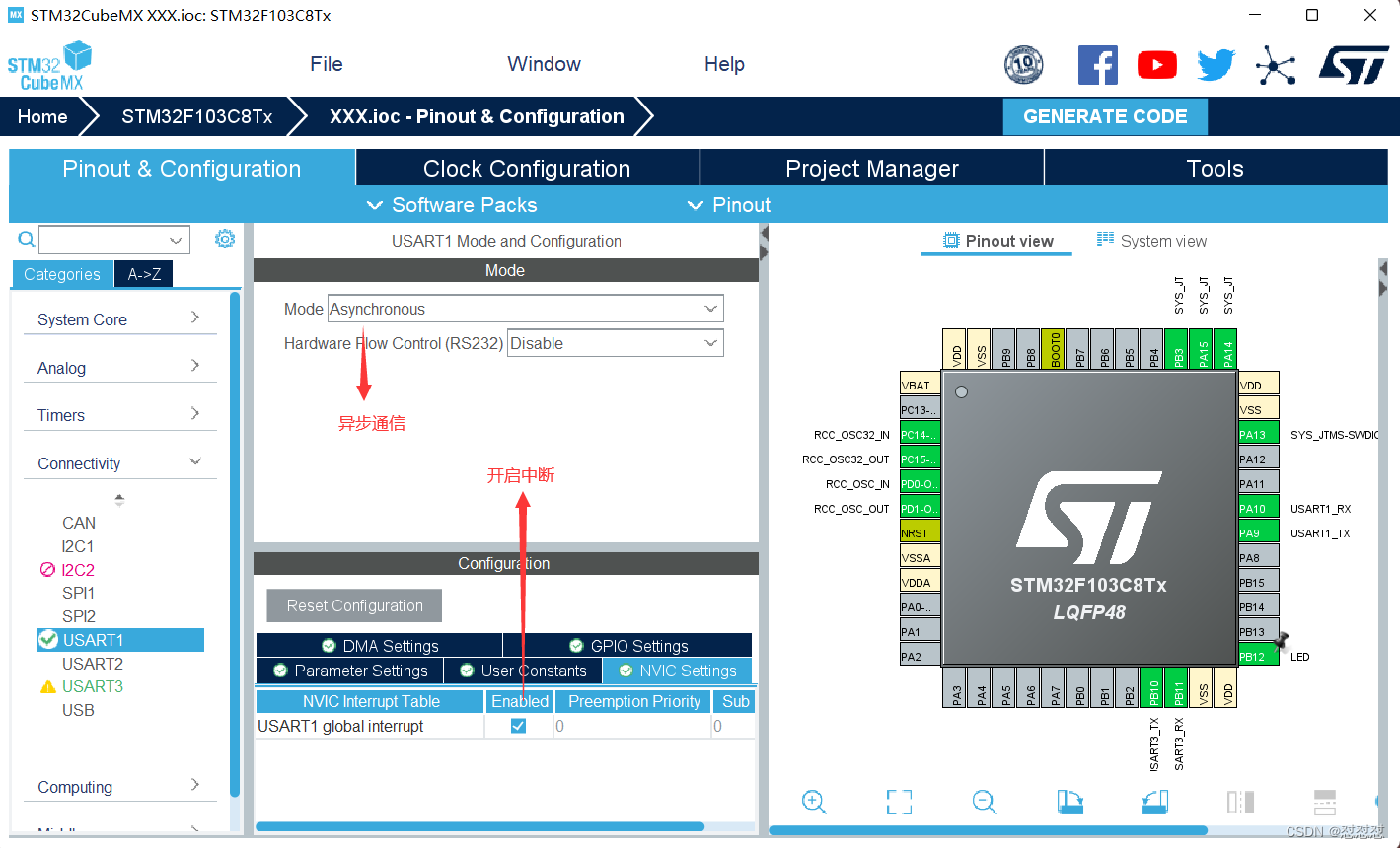Open the DMA Settings tab

(380, 646)
